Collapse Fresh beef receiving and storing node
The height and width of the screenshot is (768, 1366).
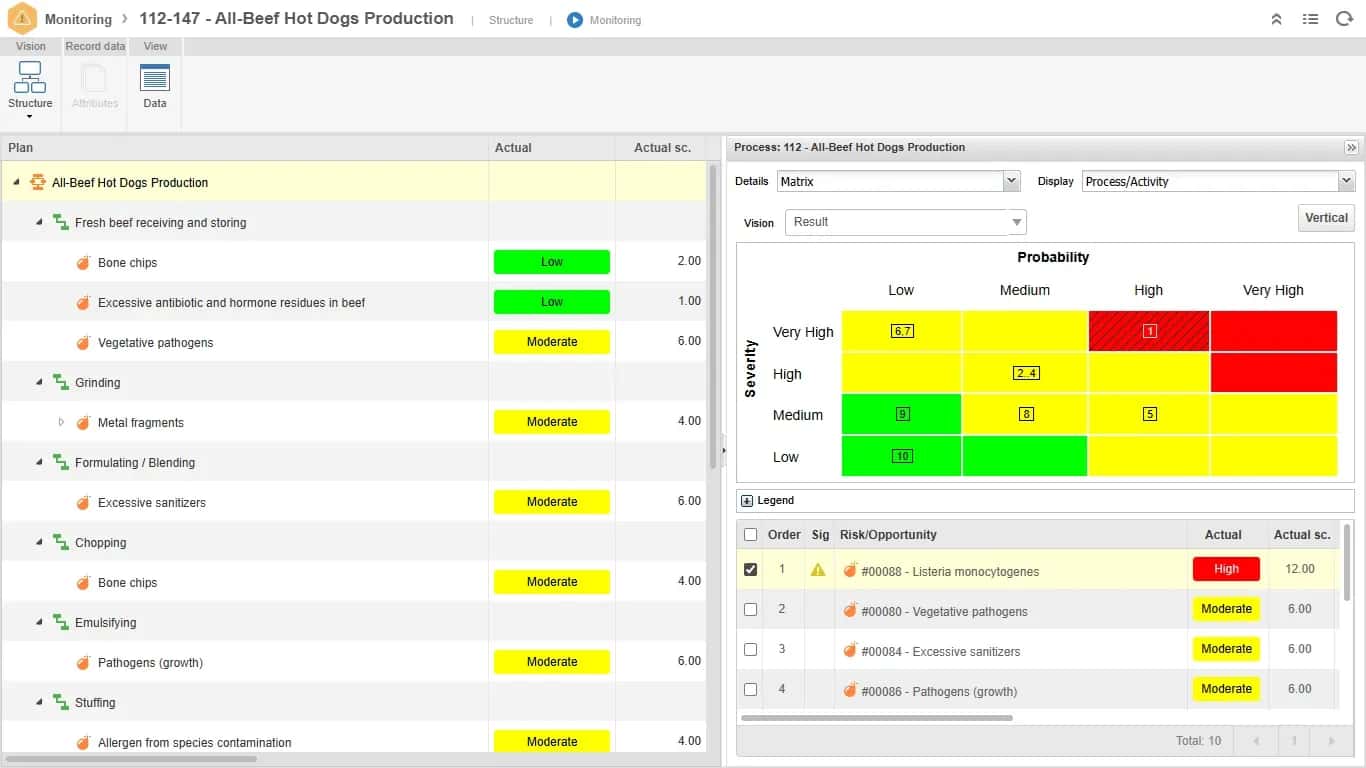(x=40, y=222)
